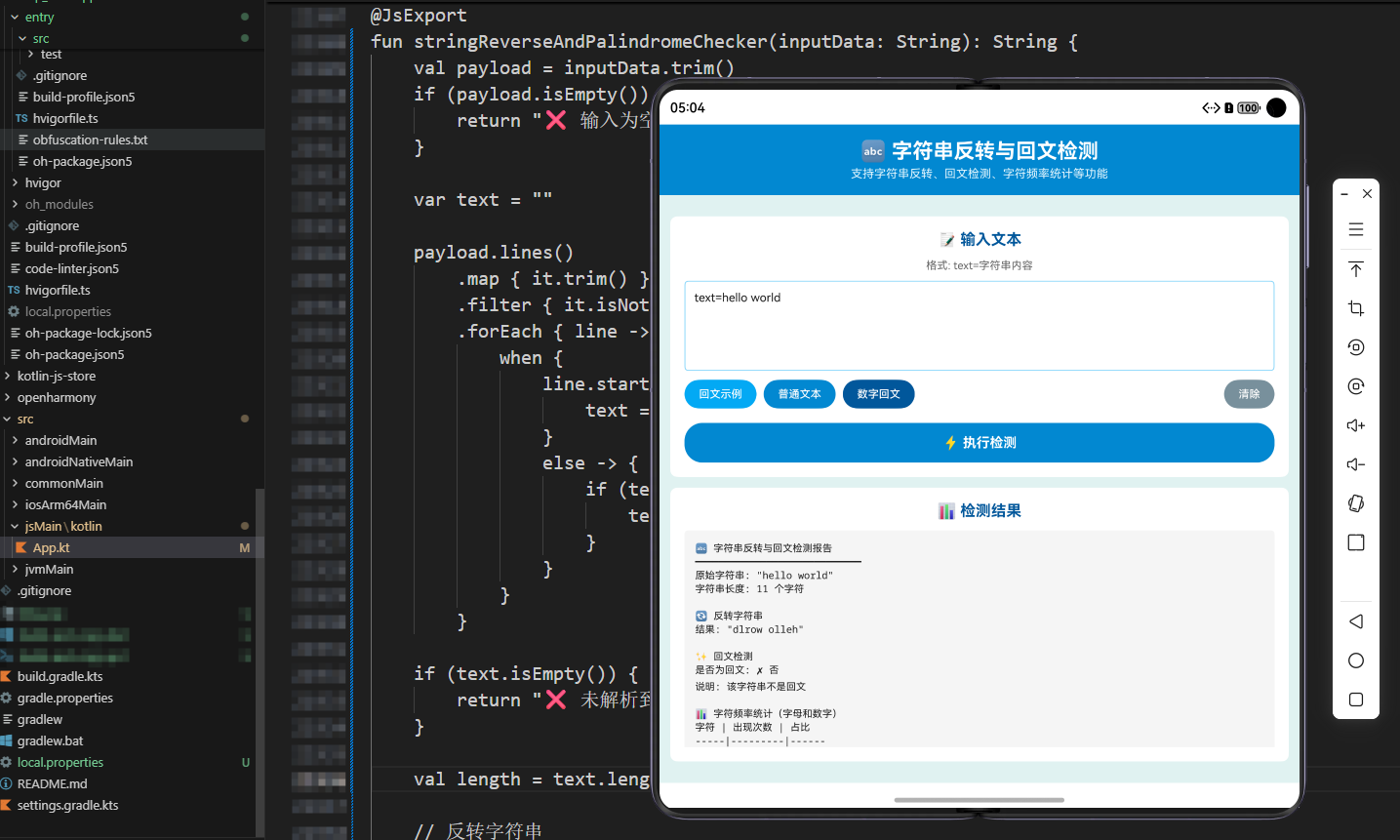Tap the emulator Back triangle button
This screenshot has width=1400, height=840.
(1356, 621)
